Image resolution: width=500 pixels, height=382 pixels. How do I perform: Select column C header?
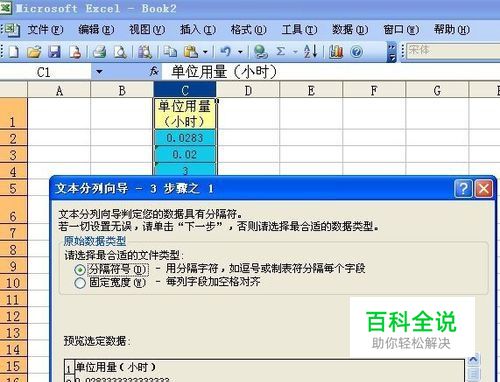pos(185,90)
